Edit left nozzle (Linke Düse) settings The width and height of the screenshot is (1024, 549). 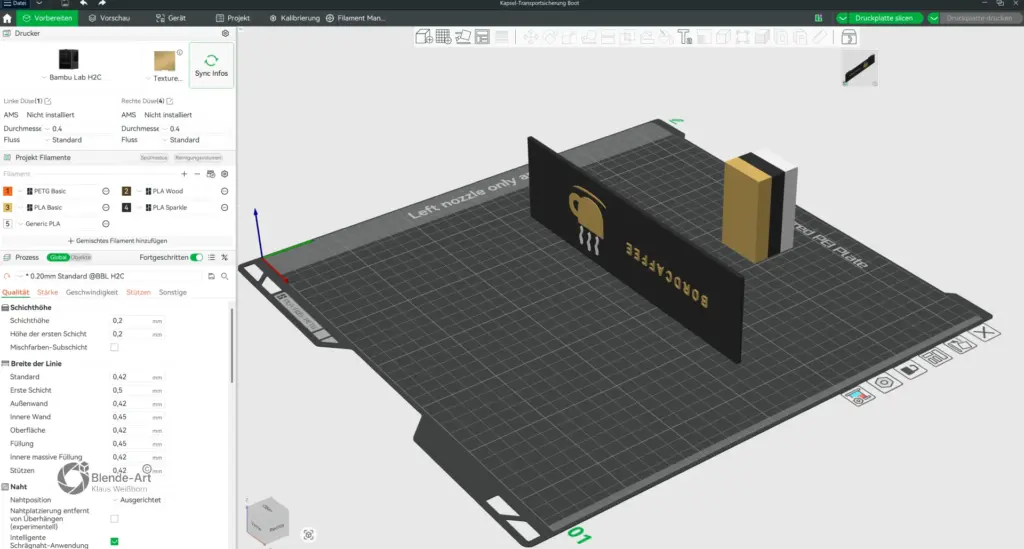(x=48, y=101)
